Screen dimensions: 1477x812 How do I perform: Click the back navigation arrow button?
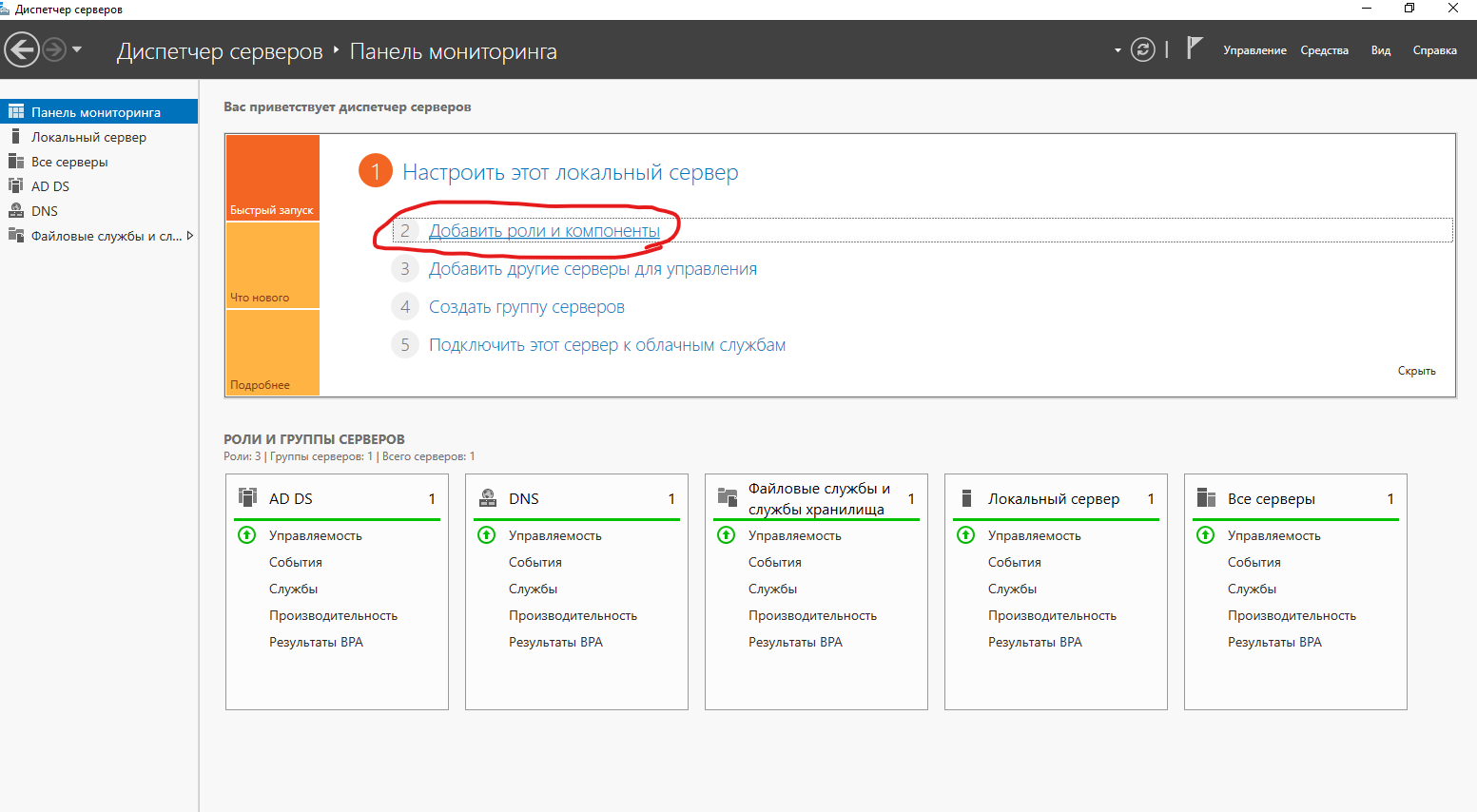coord(22,49)
